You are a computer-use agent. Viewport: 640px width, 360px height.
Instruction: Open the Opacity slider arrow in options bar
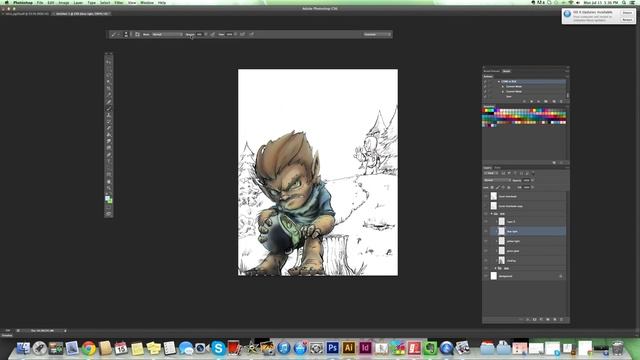pos(206,34)
